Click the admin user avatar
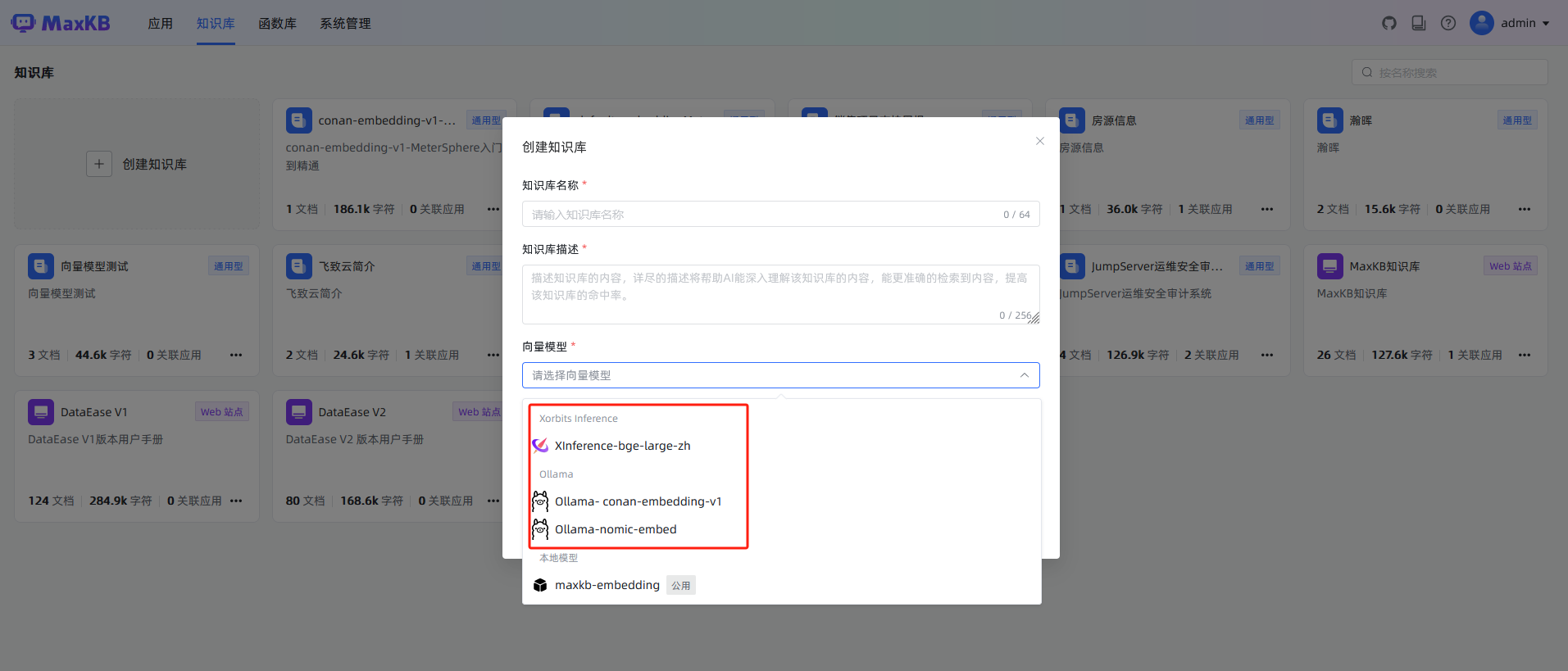 (1482, 23)
